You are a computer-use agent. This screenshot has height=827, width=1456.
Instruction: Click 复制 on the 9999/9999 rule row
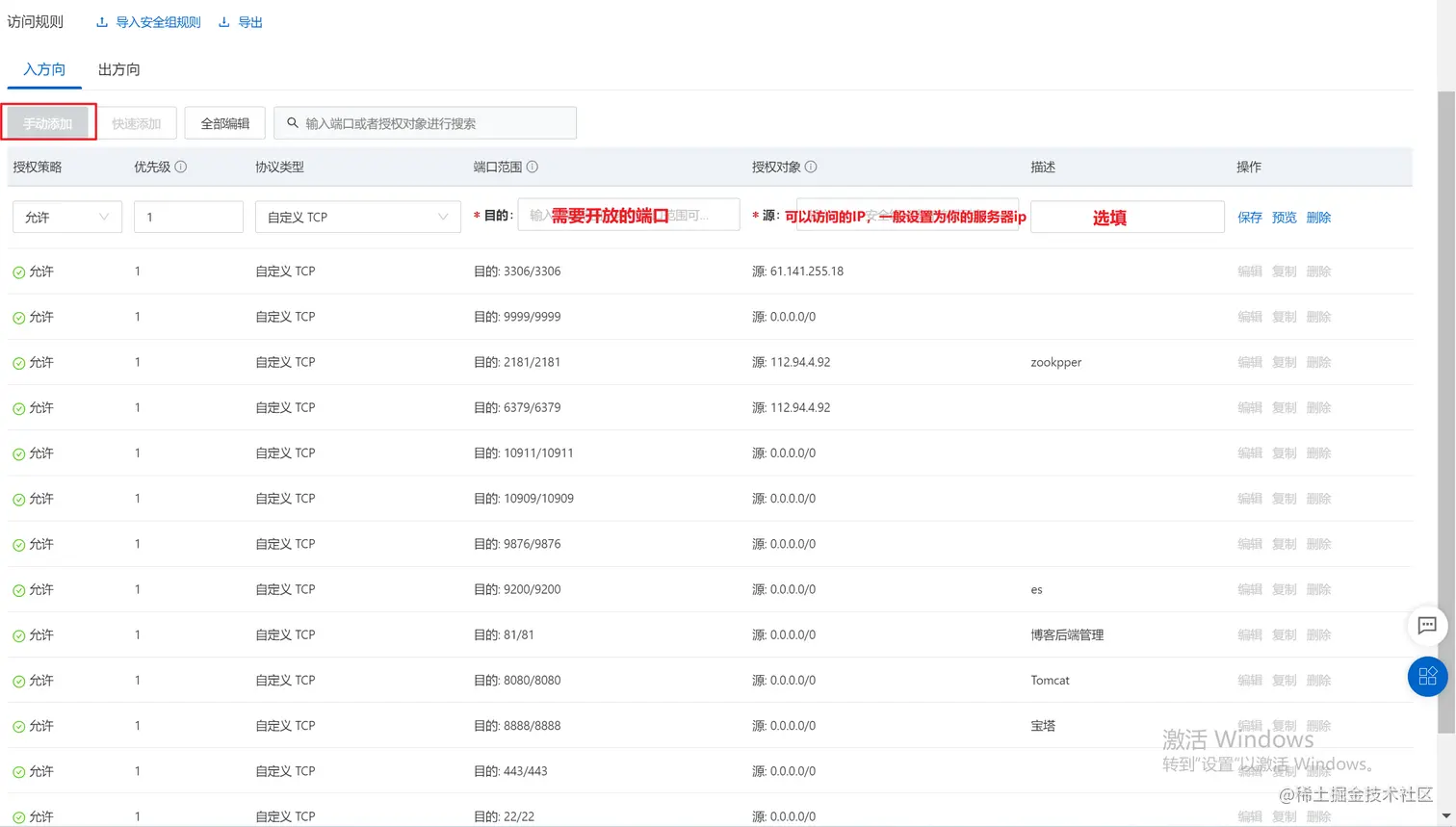pyautogui.click(x=1285, y=317)
